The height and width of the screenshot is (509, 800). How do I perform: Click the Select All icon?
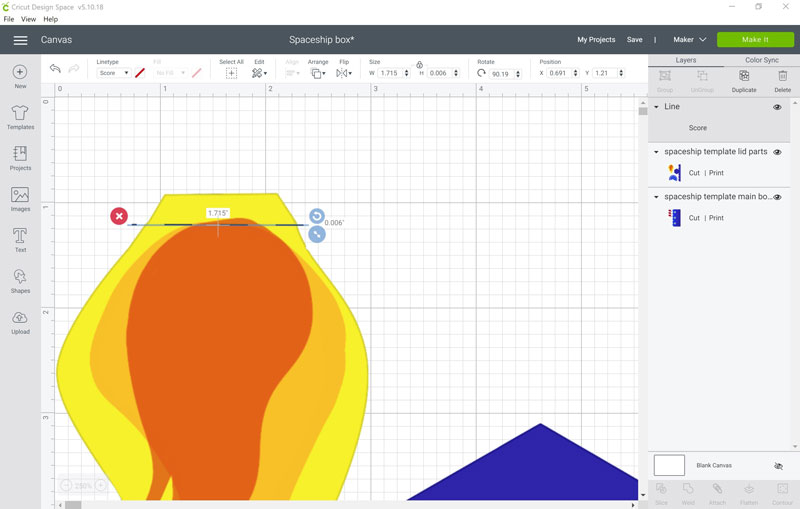[x=231, y=73]
